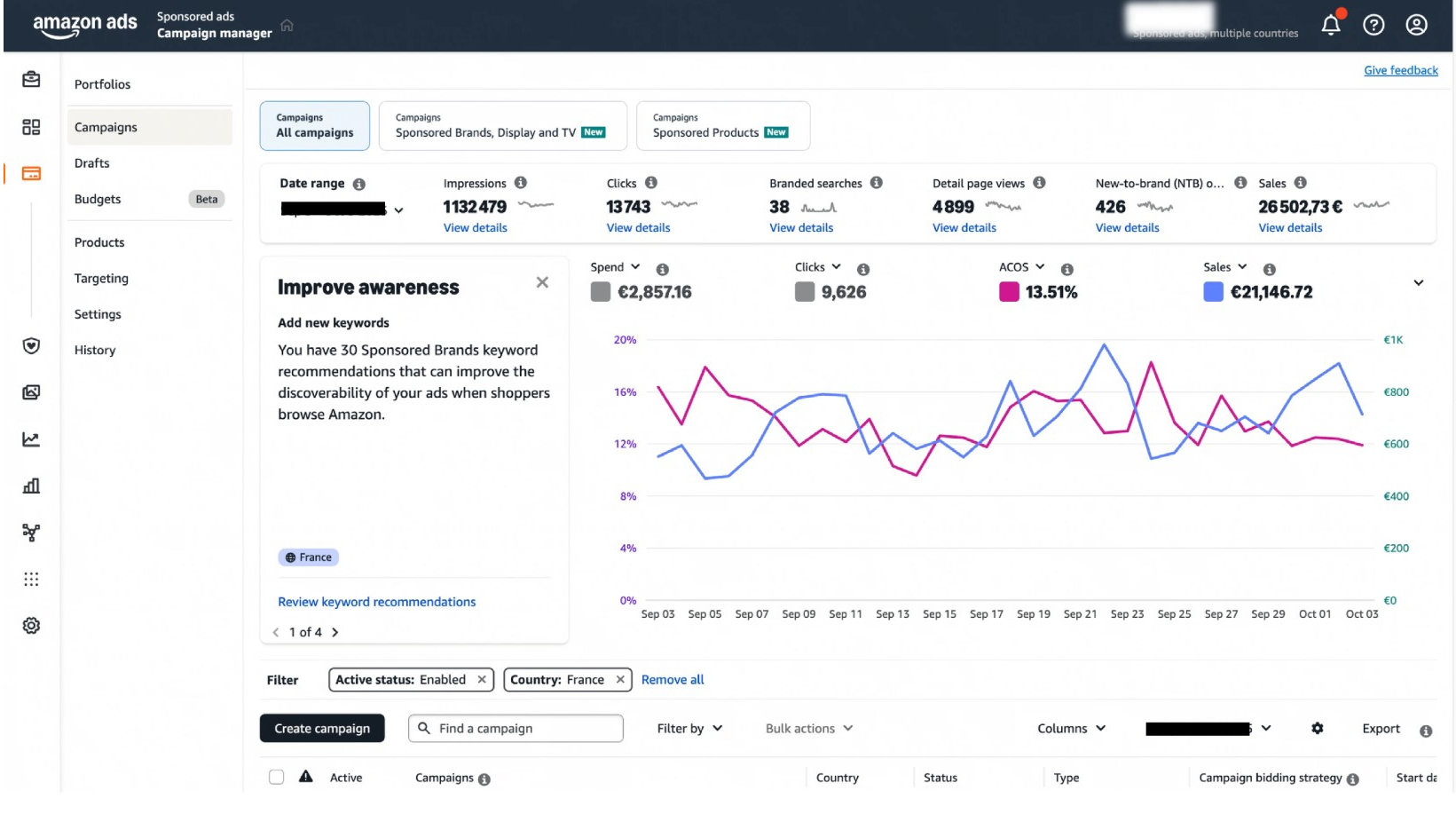Screen dimensions: 1456x814
Task: Click the Give feedback link
Action: coord(1401,70)
